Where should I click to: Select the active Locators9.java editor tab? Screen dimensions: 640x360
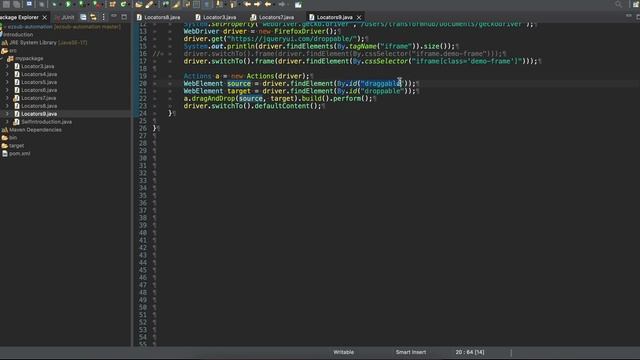[331, 18]
